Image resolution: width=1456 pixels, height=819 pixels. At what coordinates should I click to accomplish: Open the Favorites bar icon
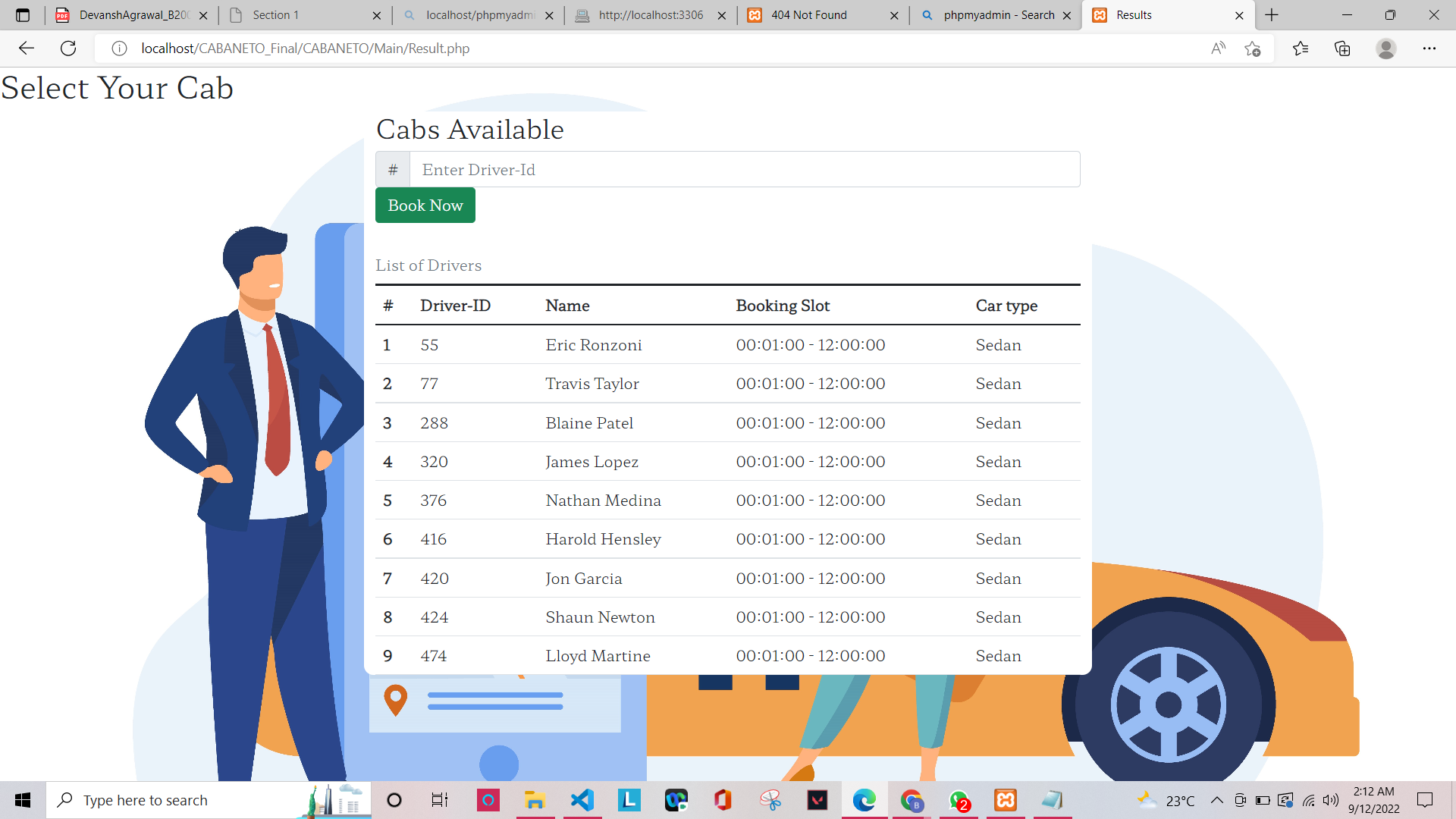coord(1301,48)
